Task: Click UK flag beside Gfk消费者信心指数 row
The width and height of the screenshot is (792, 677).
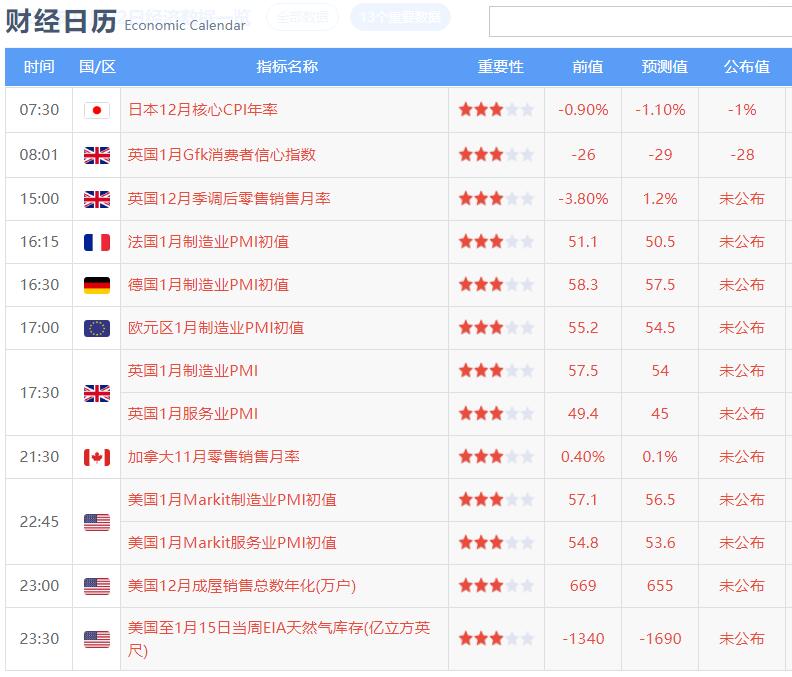Action: tap(97, 155)
